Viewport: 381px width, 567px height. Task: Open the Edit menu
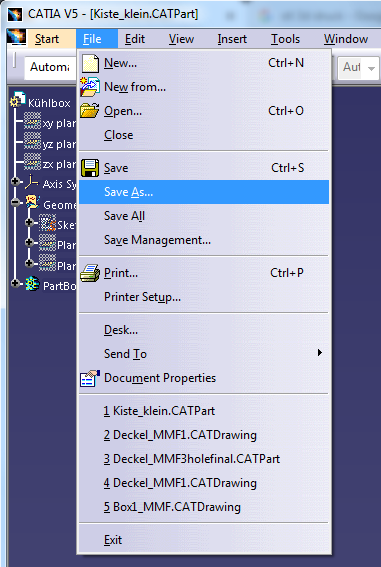coord(135,39)
